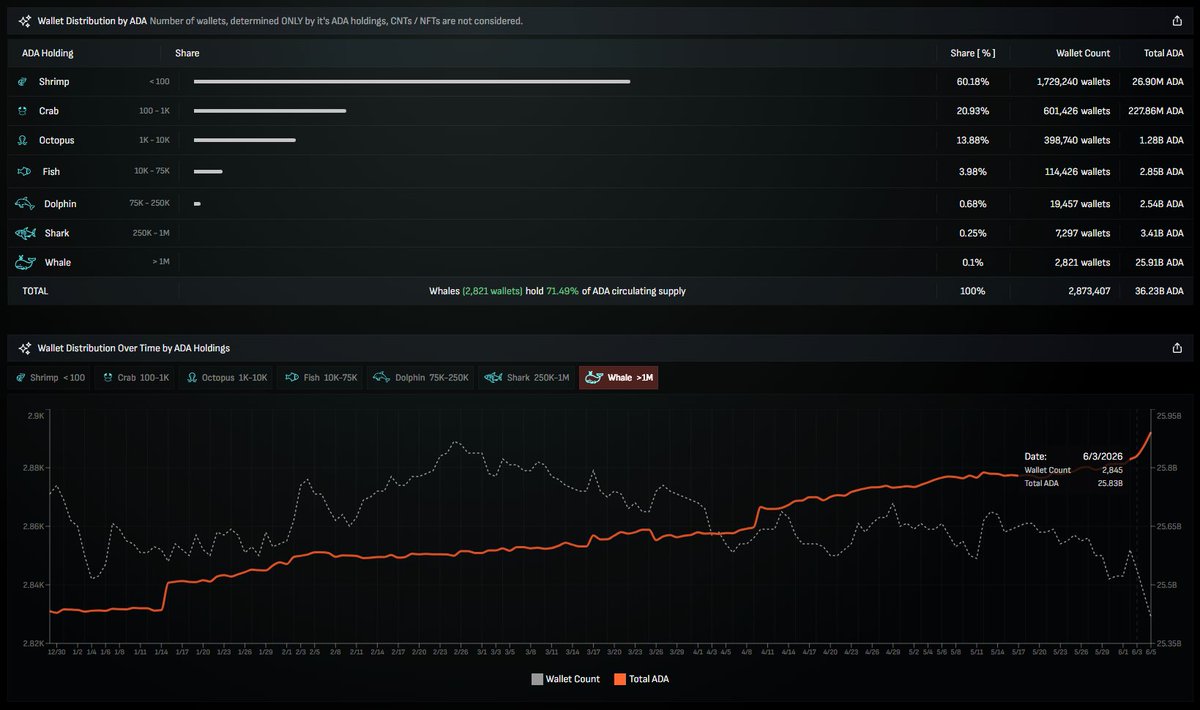Image resolution: width=1200 pixels, height=710 pixels.
Task: Click the green "71.49%" text in TOTAL row
Action: point(563,291)
